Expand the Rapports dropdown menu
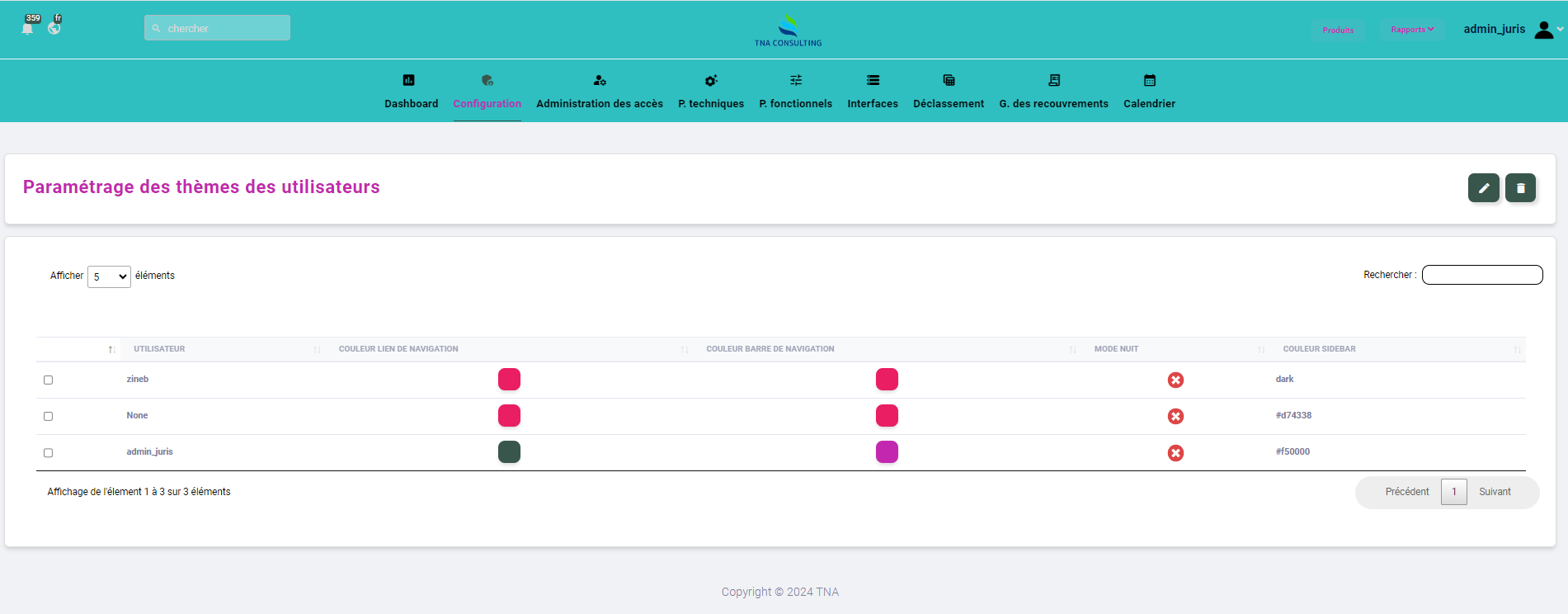This screenshot has width=1568, height=614. [1412, 30]
